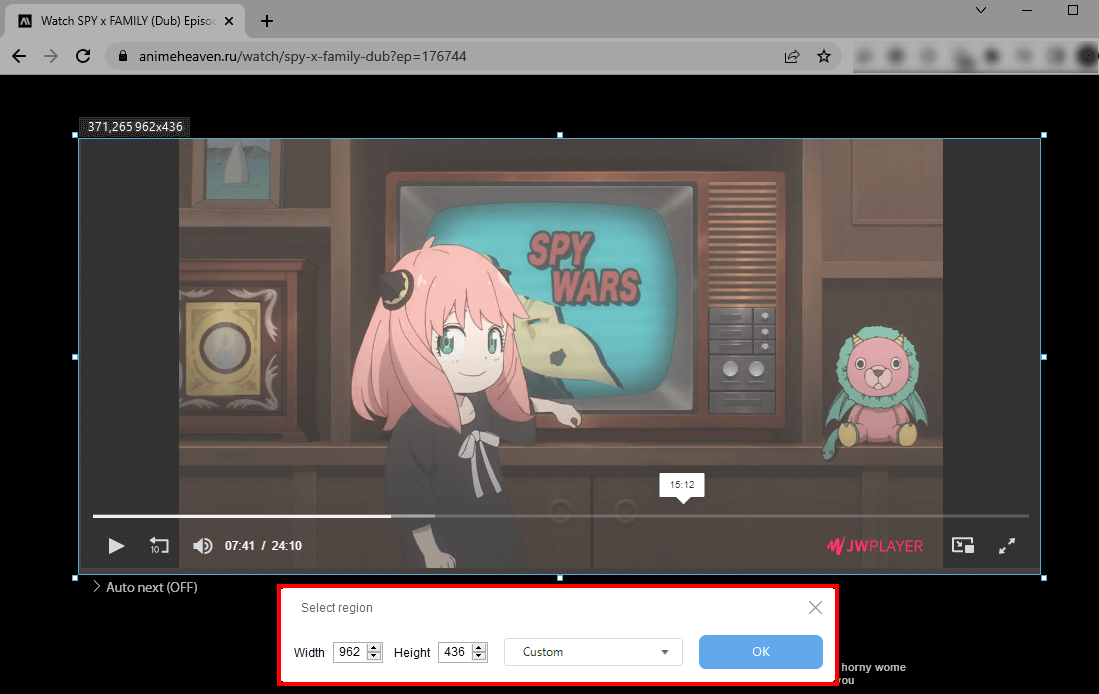Open the tab search chevron menu
Viewport: 1099px width, 694px height.
981,10
